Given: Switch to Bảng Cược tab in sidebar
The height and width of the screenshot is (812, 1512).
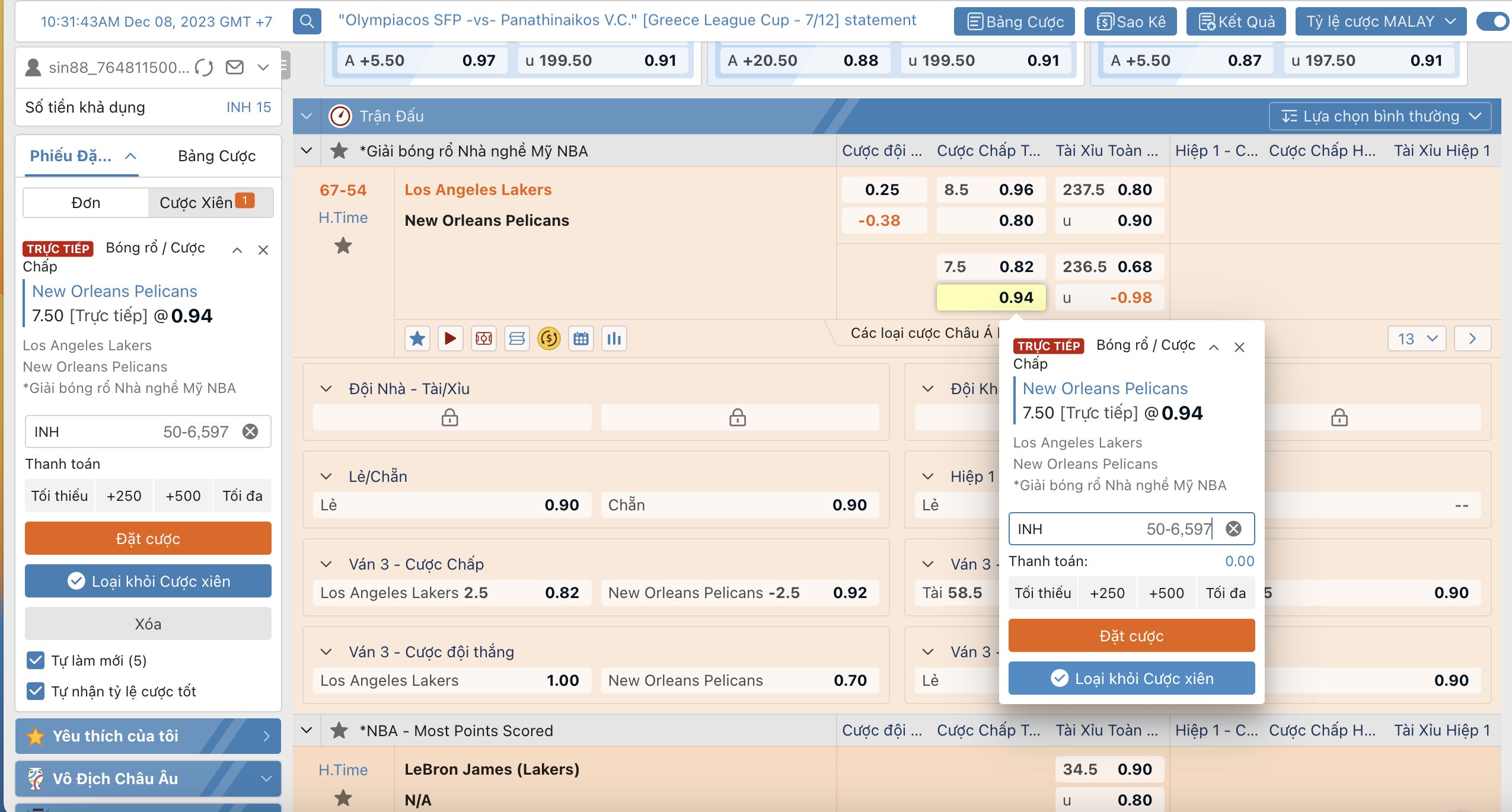Looking at the screenshot, I should point(217,156).
